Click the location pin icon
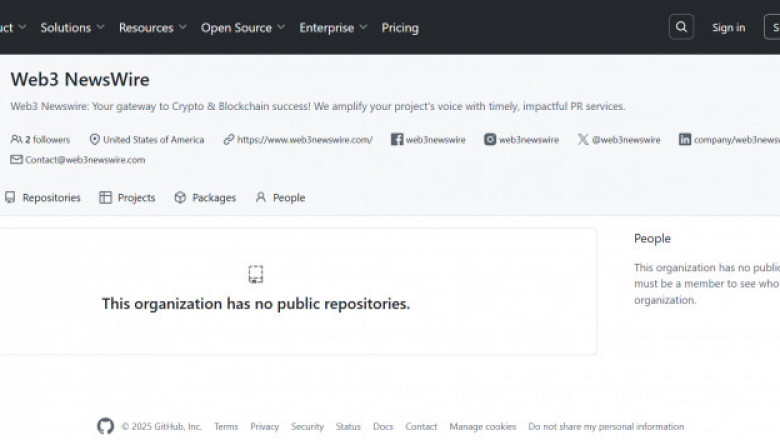Screen dimensions: 780x440 [x=95, y=139]
